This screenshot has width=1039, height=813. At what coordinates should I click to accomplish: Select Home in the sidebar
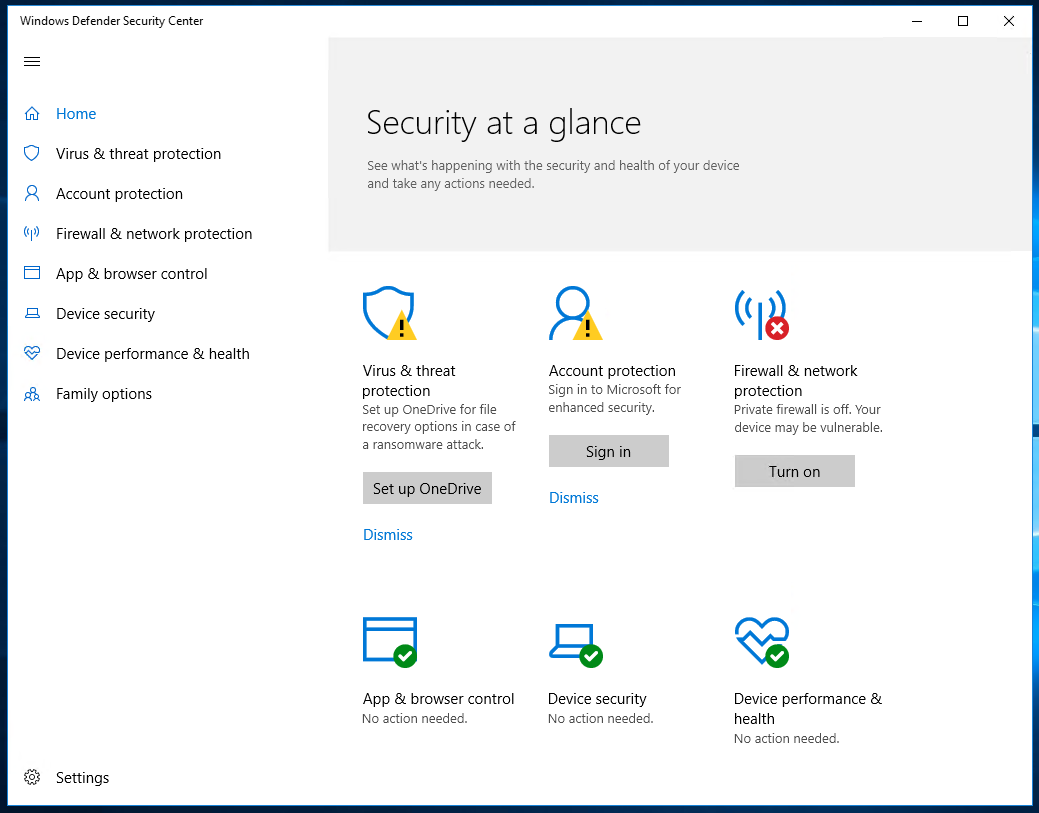[x=76, y=114]
